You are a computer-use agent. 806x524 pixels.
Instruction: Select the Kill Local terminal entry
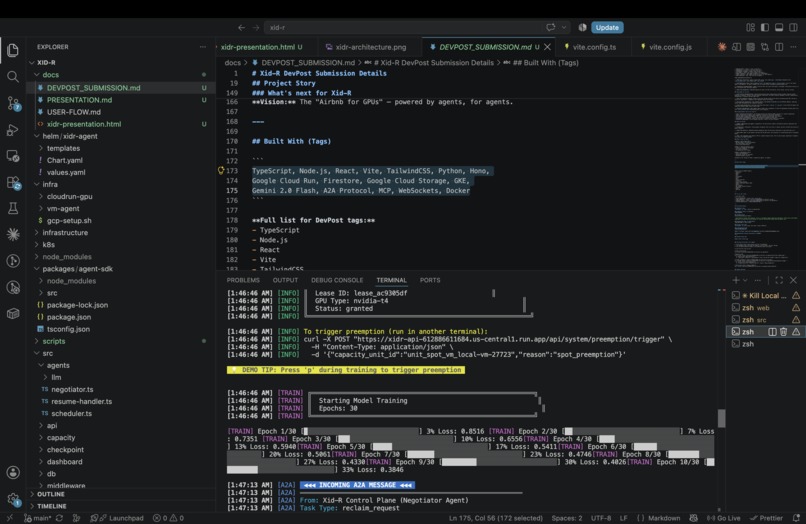[x=765, y=296]
